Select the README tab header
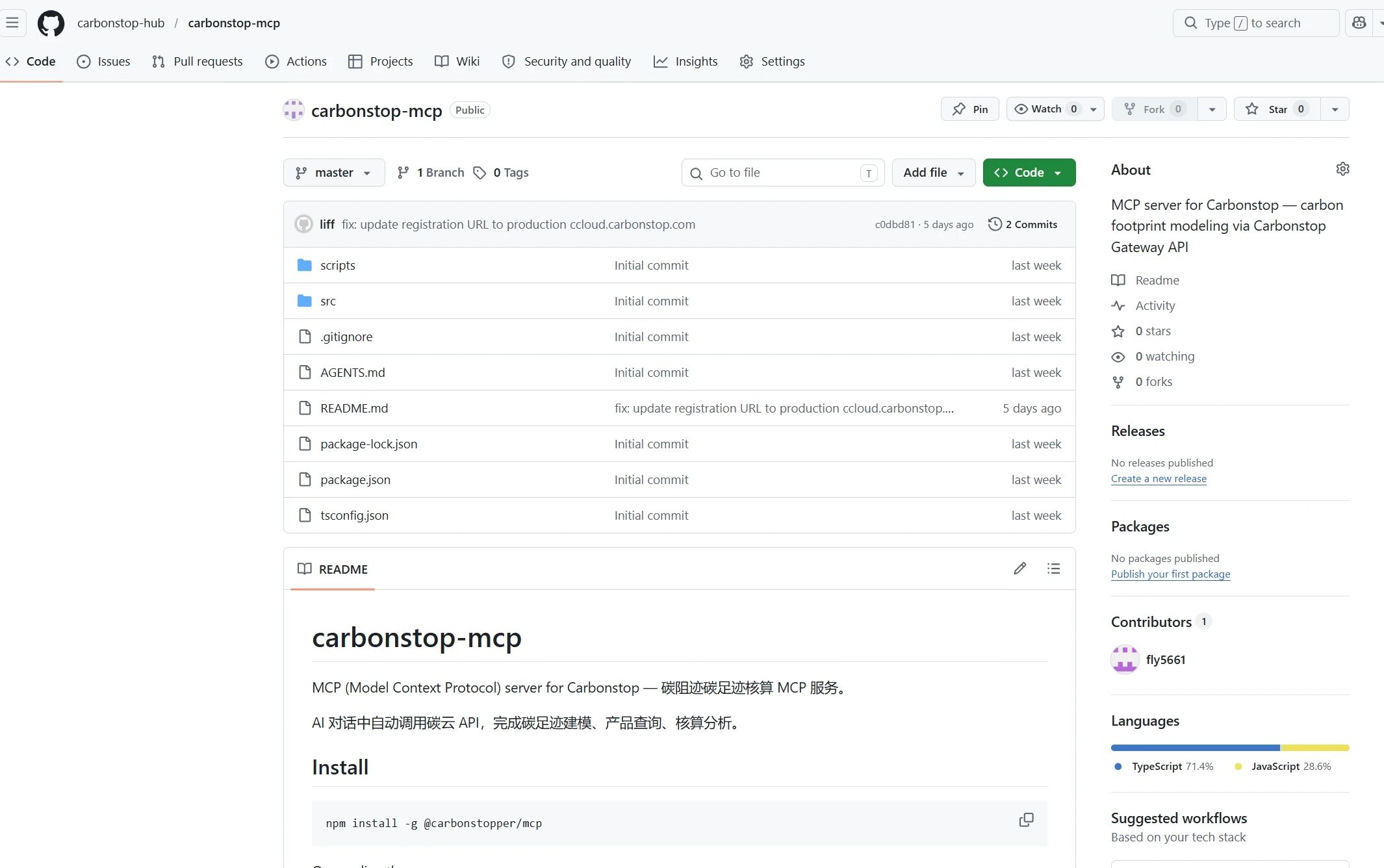The height and width of the screenshot is (868, 1384). click(x=333, y=569)
